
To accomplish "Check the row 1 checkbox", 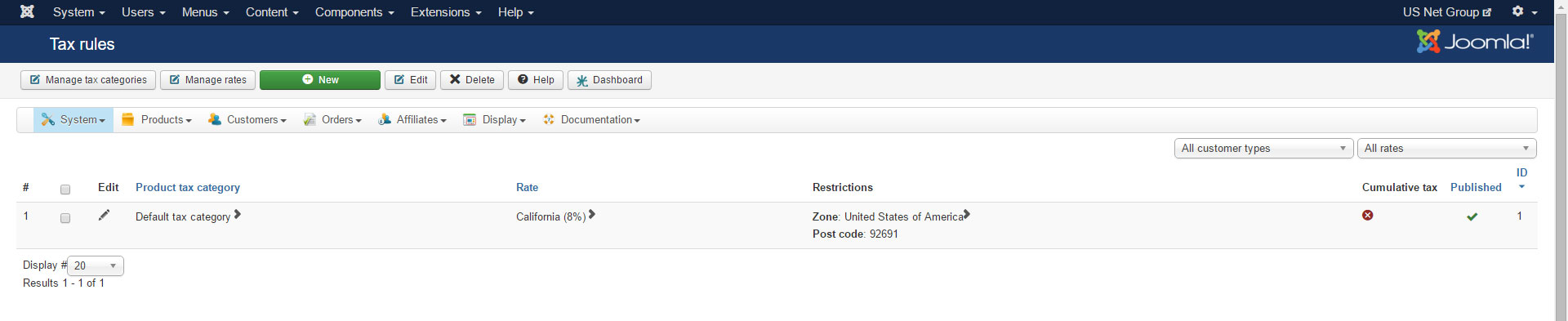I will click(65, 218).
